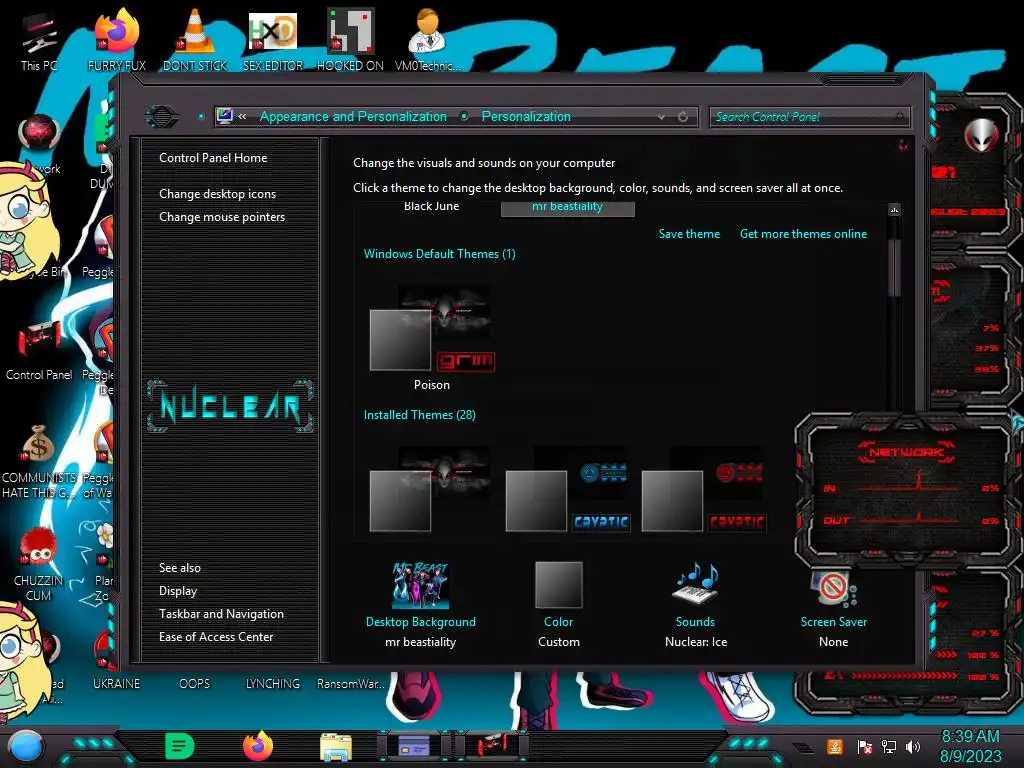The width and height of the screenshot is (1024, 768).
Task: Click the Alienware head gadget icon
Action: [x=981, y=135]
